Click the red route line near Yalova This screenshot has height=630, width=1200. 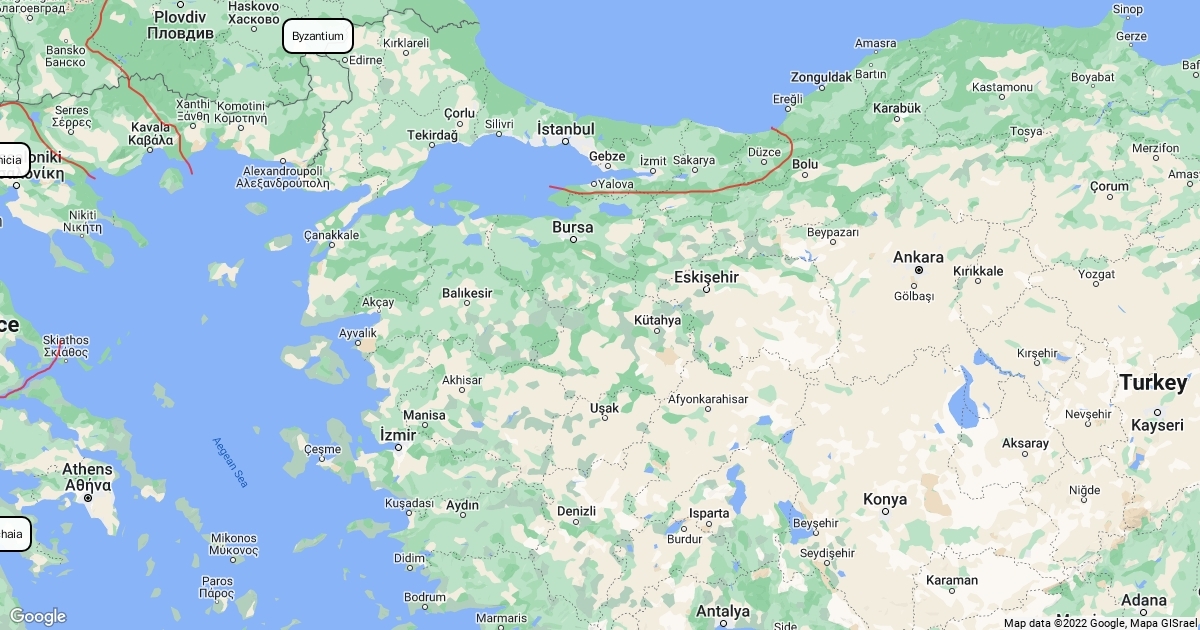click(640, 191)
